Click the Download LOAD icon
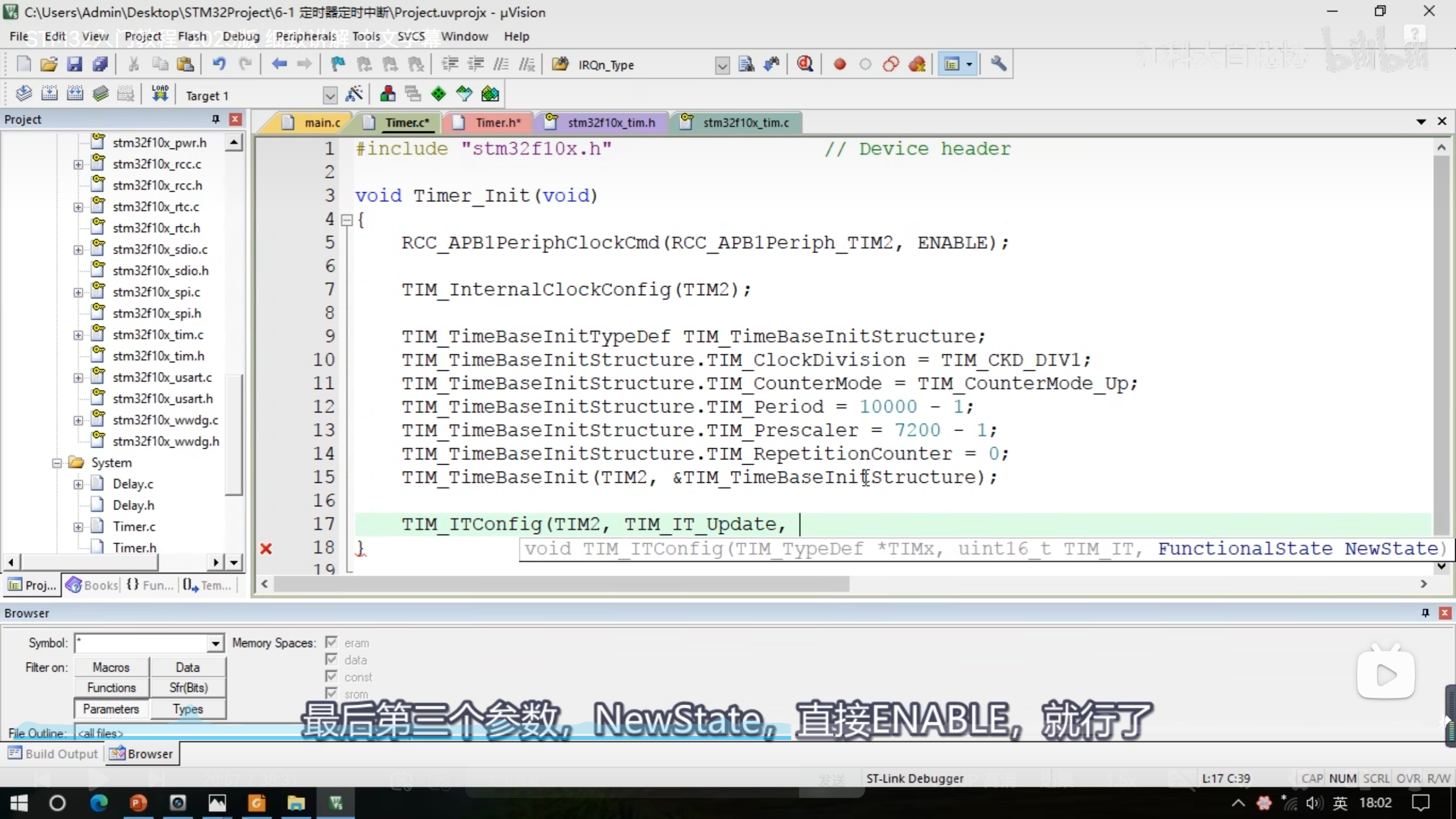Viewport: 1456px width, 819px height. pyautogui.click(x=160, y=94)
